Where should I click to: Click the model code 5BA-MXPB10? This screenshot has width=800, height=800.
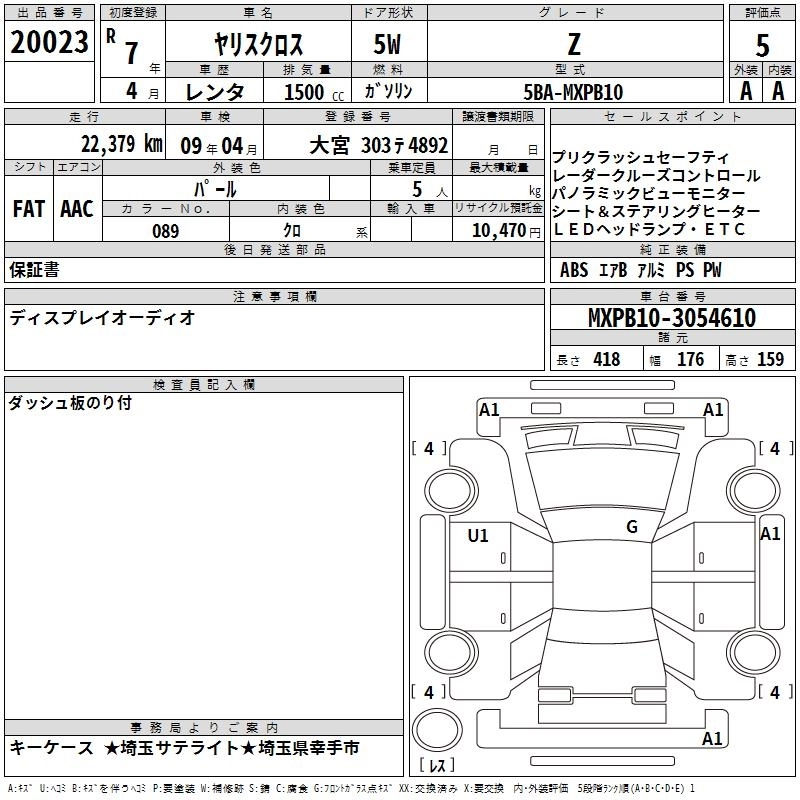pyautogui.click(x=573, y=92)
